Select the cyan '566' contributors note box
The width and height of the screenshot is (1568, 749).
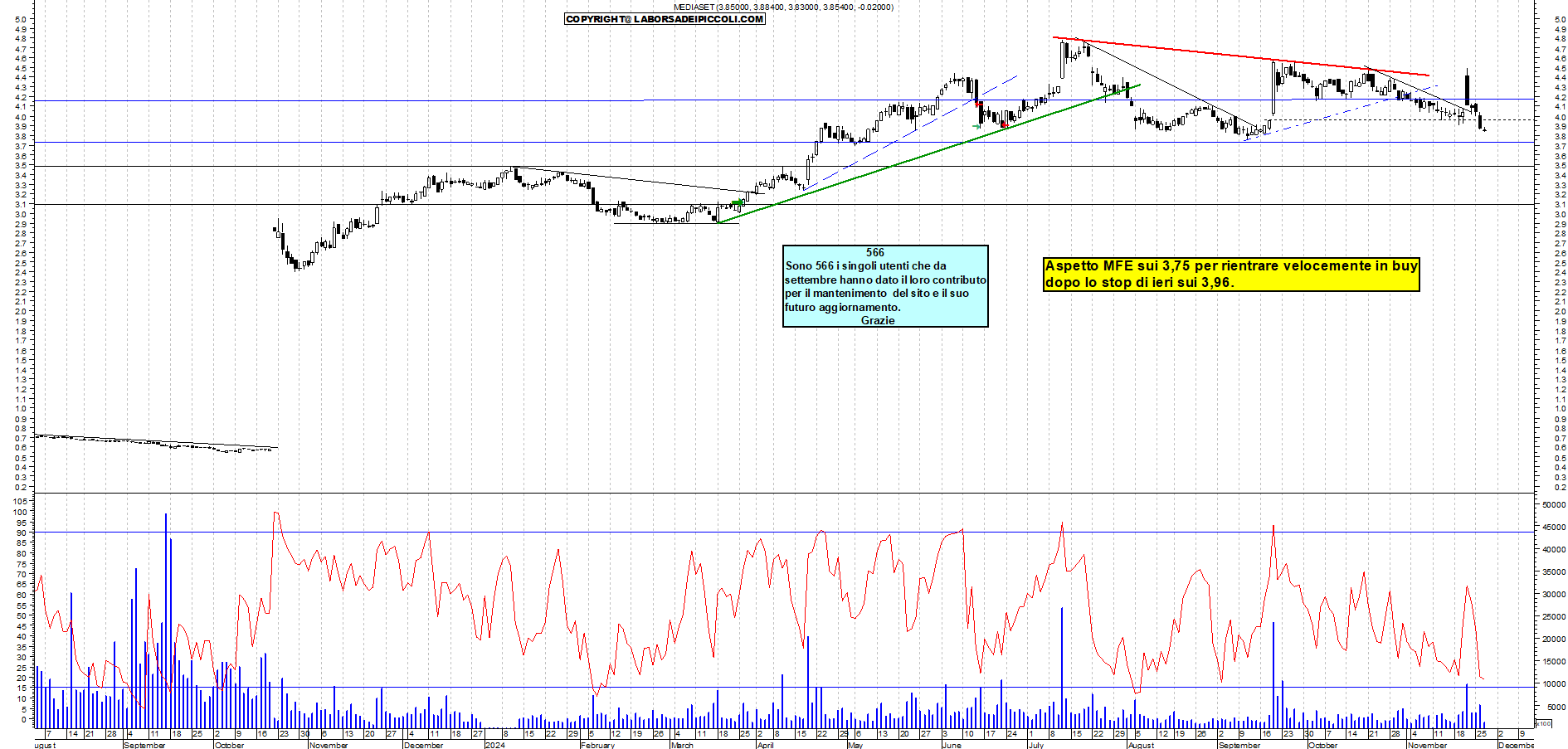tap(885, 286)
